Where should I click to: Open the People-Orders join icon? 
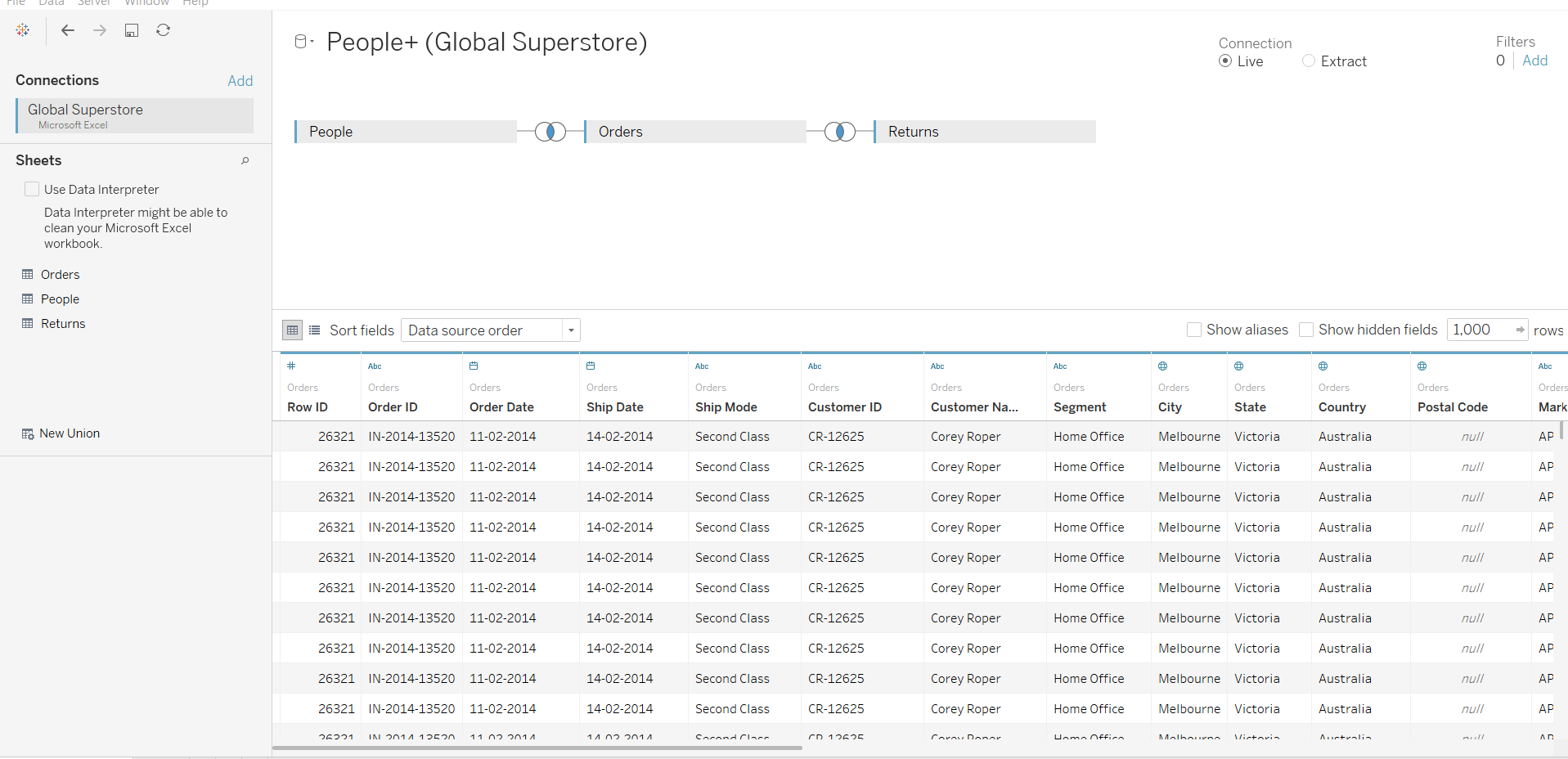coord(550,132)
